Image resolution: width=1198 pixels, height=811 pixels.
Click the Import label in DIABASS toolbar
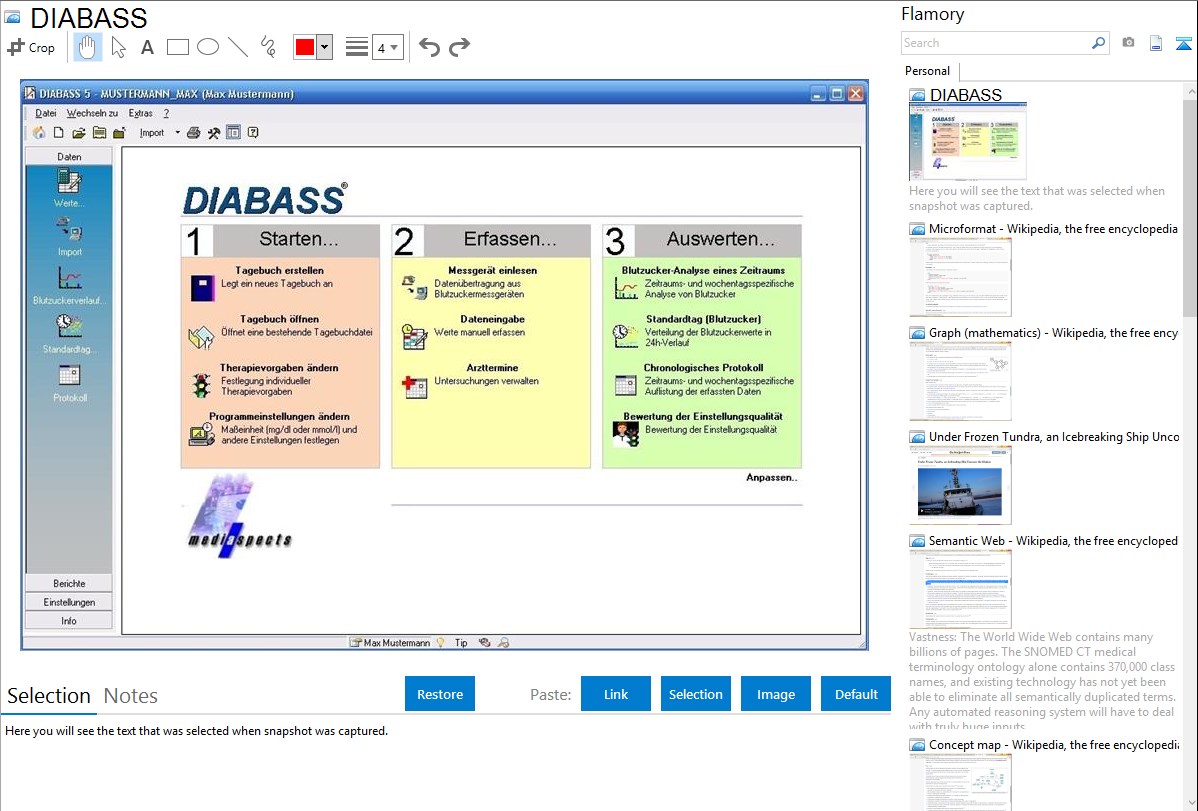152,133
